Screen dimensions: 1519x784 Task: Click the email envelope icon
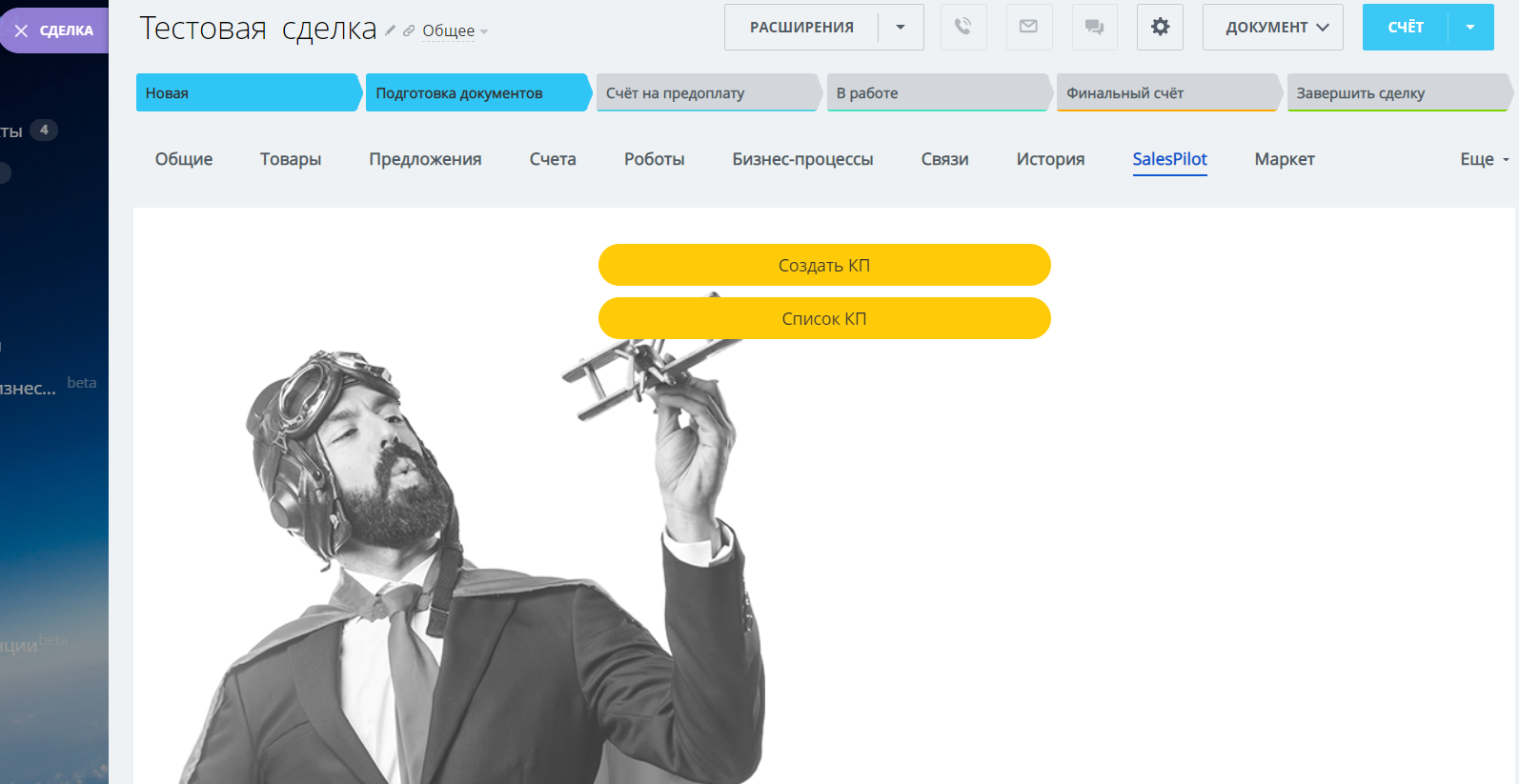point(1029,27)
